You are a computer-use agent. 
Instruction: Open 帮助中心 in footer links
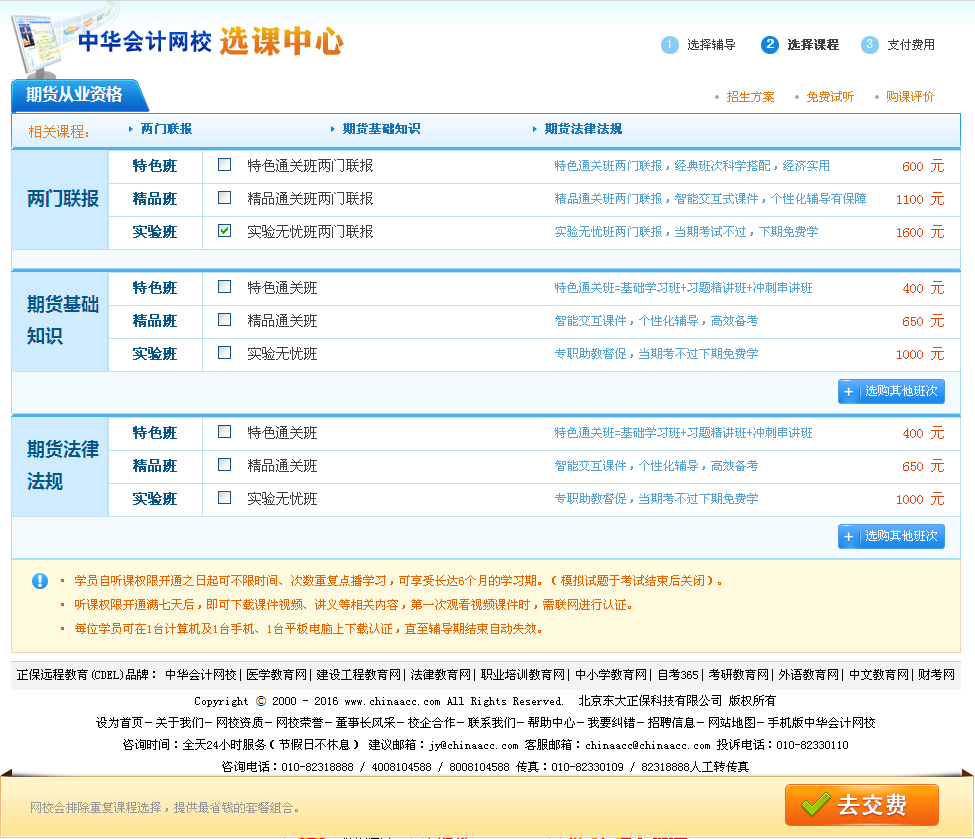(551, 723)
